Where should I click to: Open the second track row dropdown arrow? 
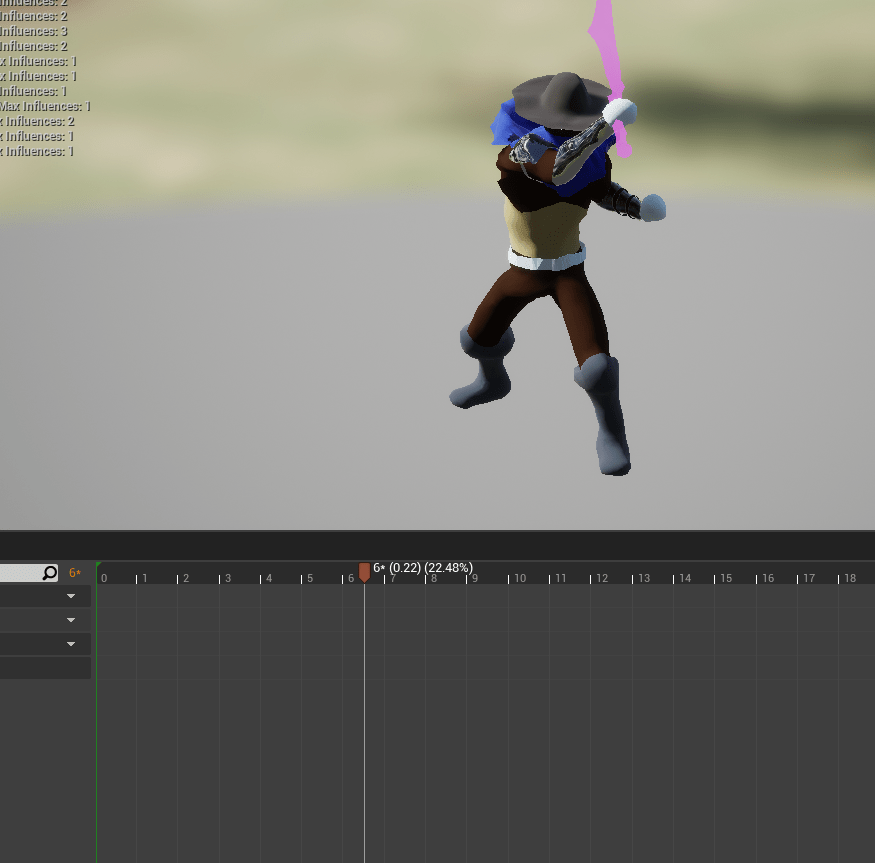tap(71, 620)
